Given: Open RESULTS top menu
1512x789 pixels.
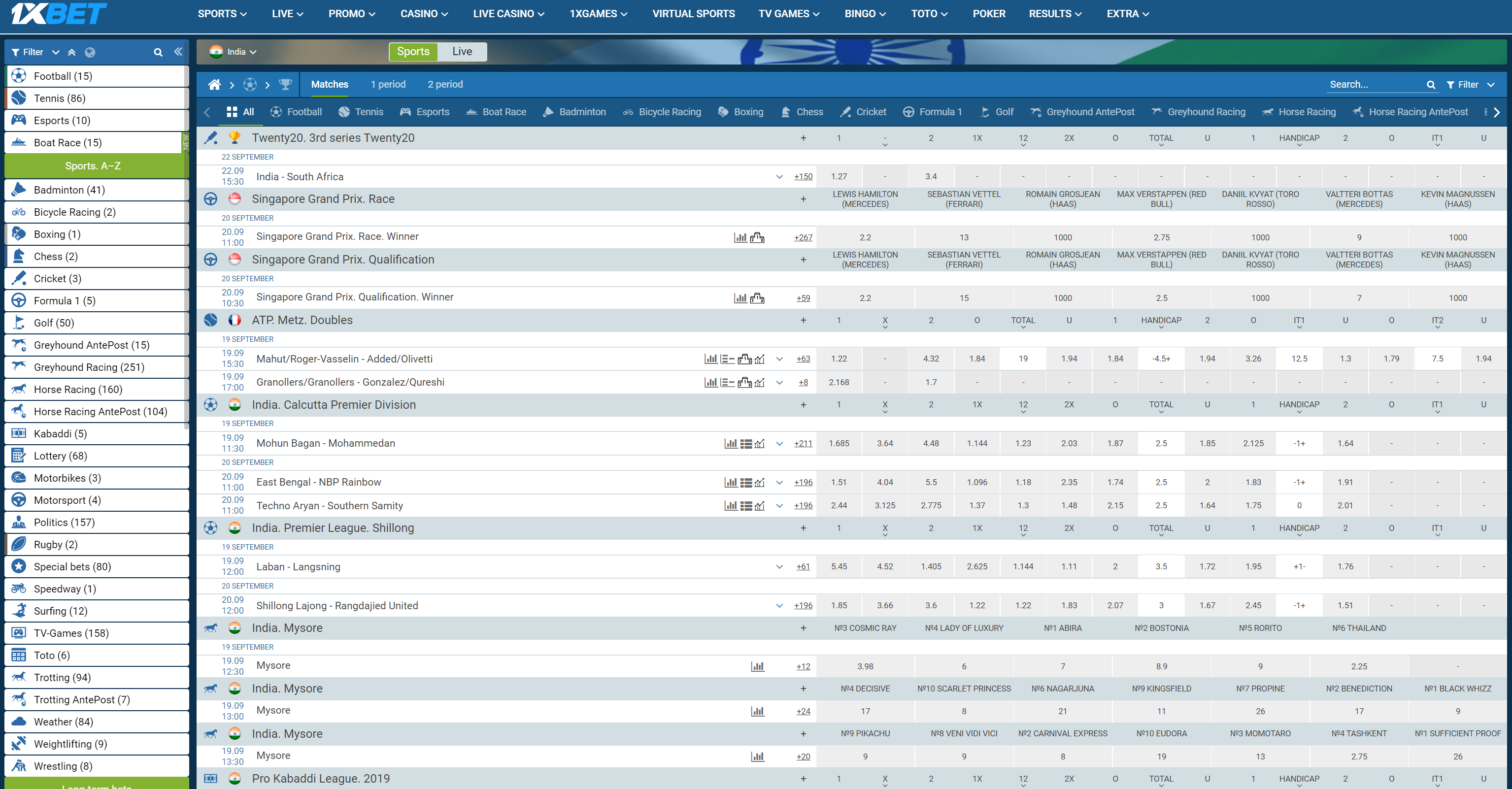Looking at the screenshot, I should point(1055,13).
